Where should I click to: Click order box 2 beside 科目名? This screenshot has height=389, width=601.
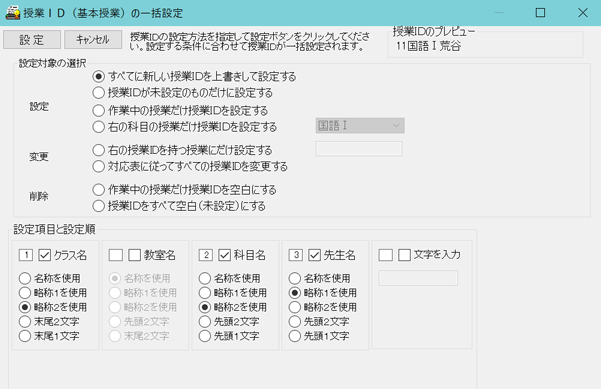[206, 255]
